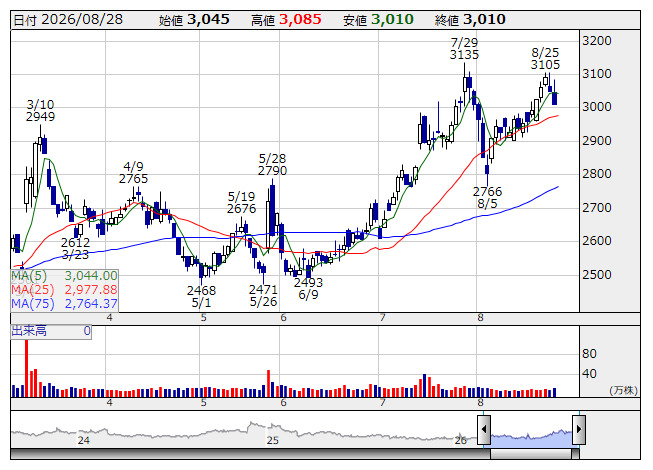
Task: Click the tallest red volume bar in March
Action: point(27,368)
